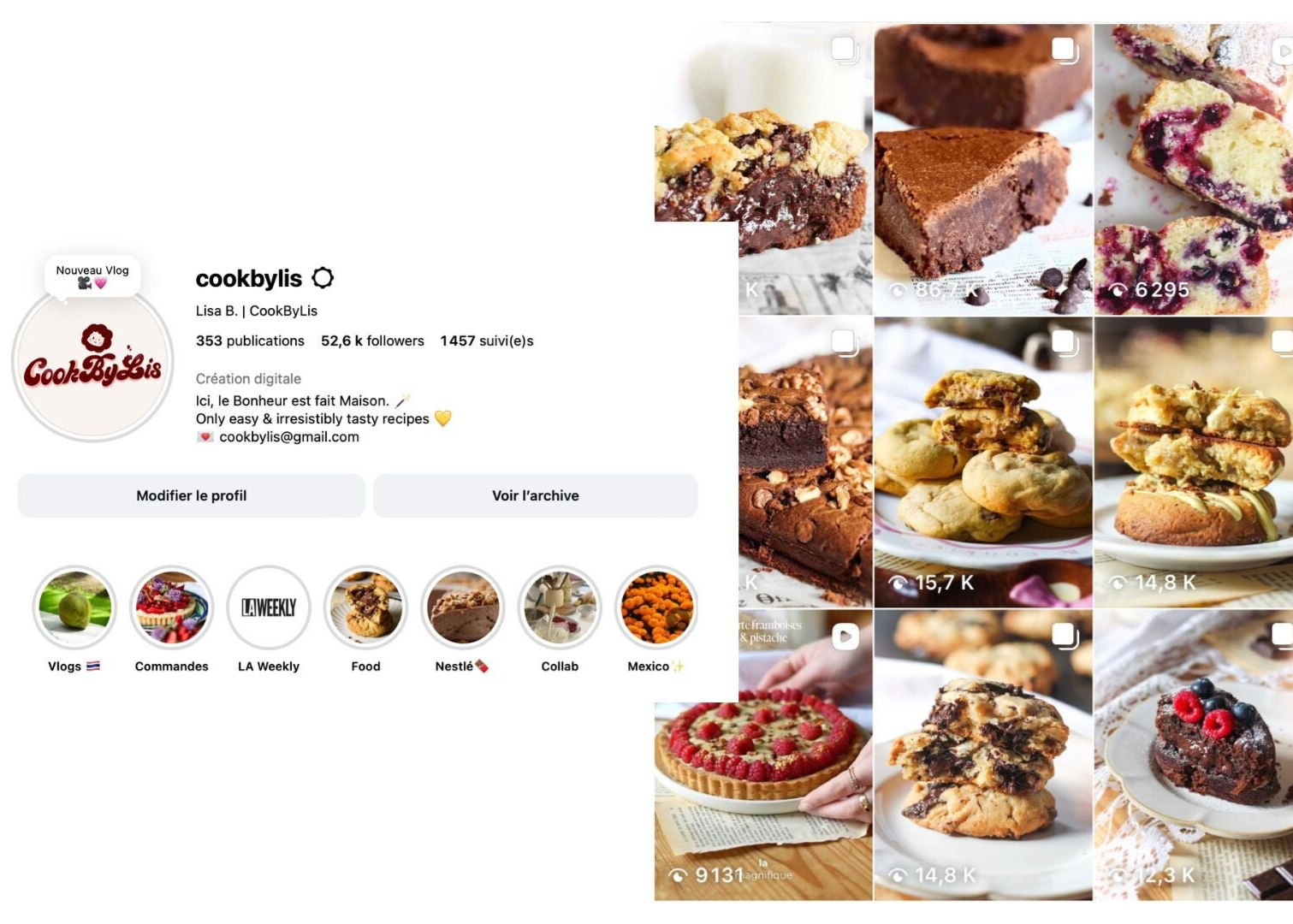Open the settings gear icon beside cookbylis
The image size is (1293, 924).
coord(323,278)
